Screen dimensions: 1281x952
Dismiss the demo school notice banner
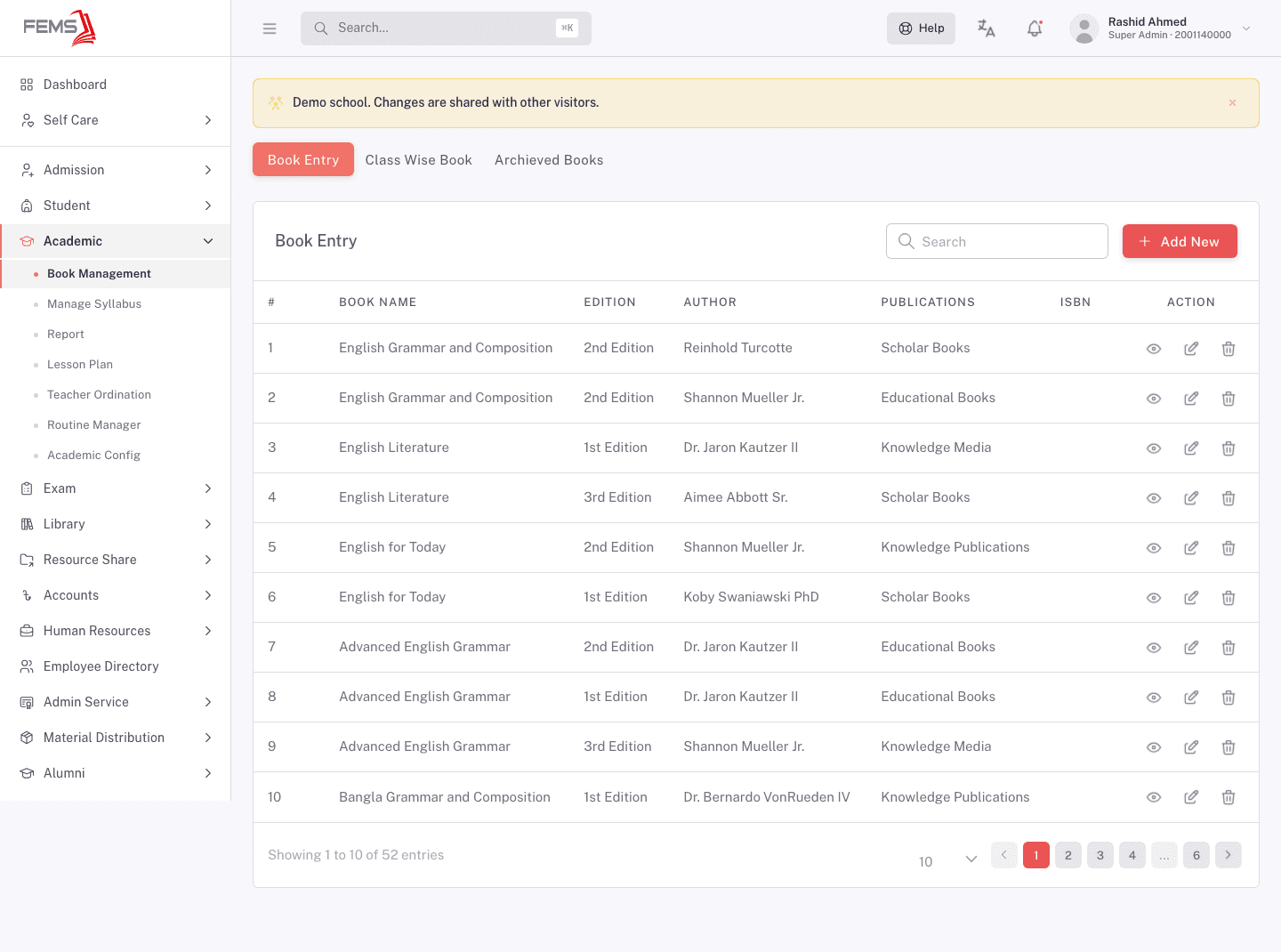(1233, 103)
